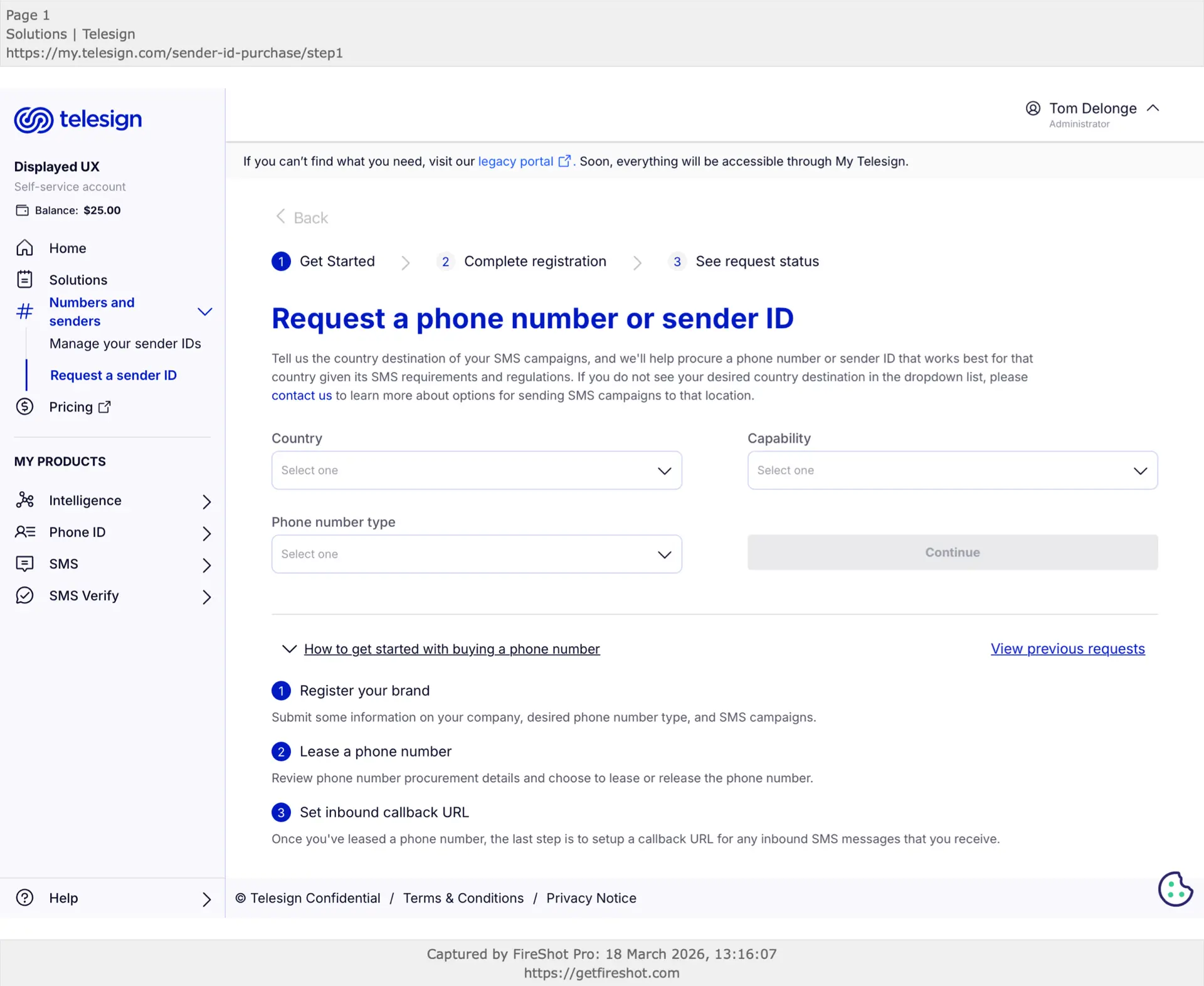Expand the SMS product submenu arrow

pos(206,565)
